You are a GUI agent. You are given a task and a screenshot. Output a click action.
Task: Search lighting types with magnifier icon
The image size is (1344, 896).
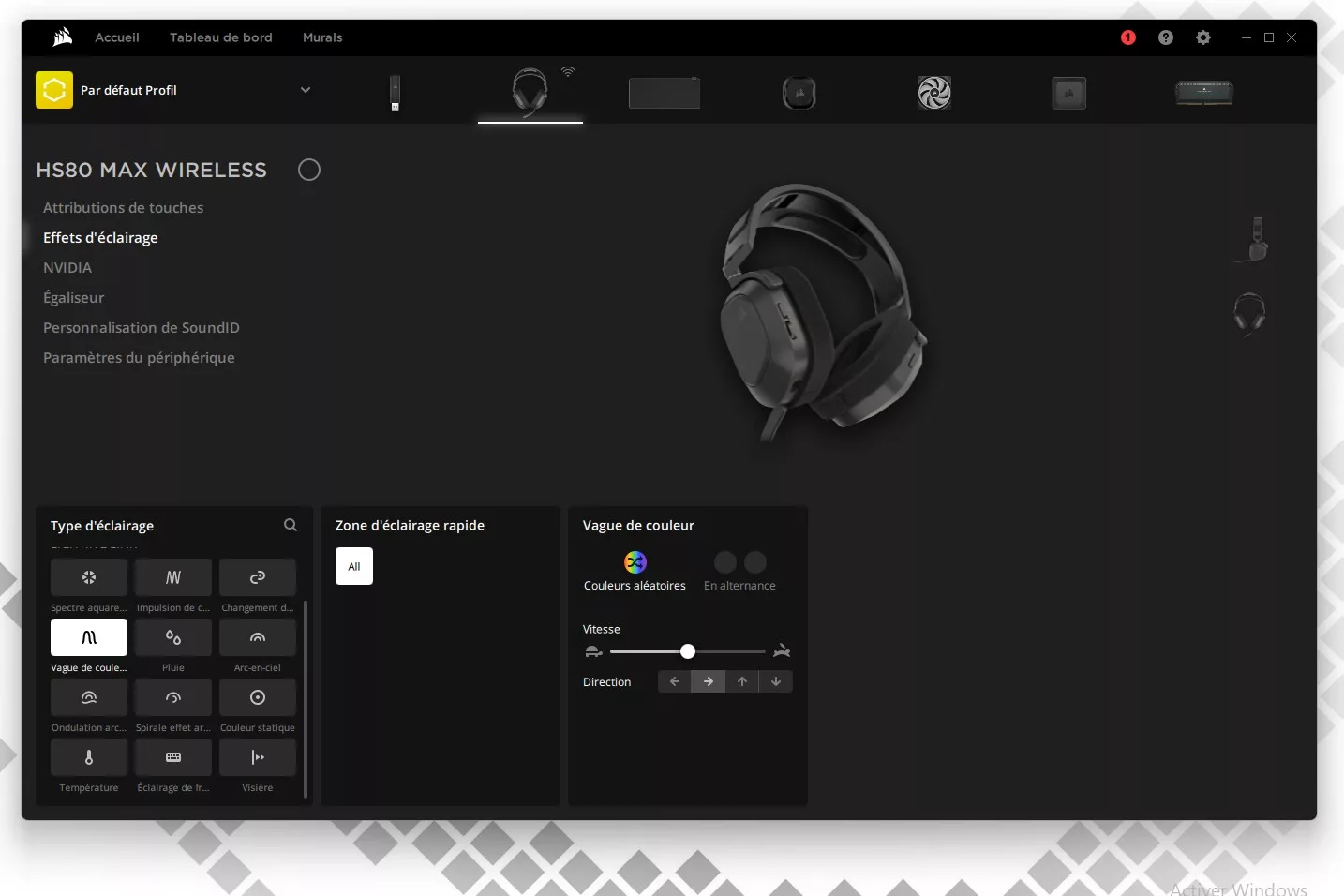click(x=291, y=525)
